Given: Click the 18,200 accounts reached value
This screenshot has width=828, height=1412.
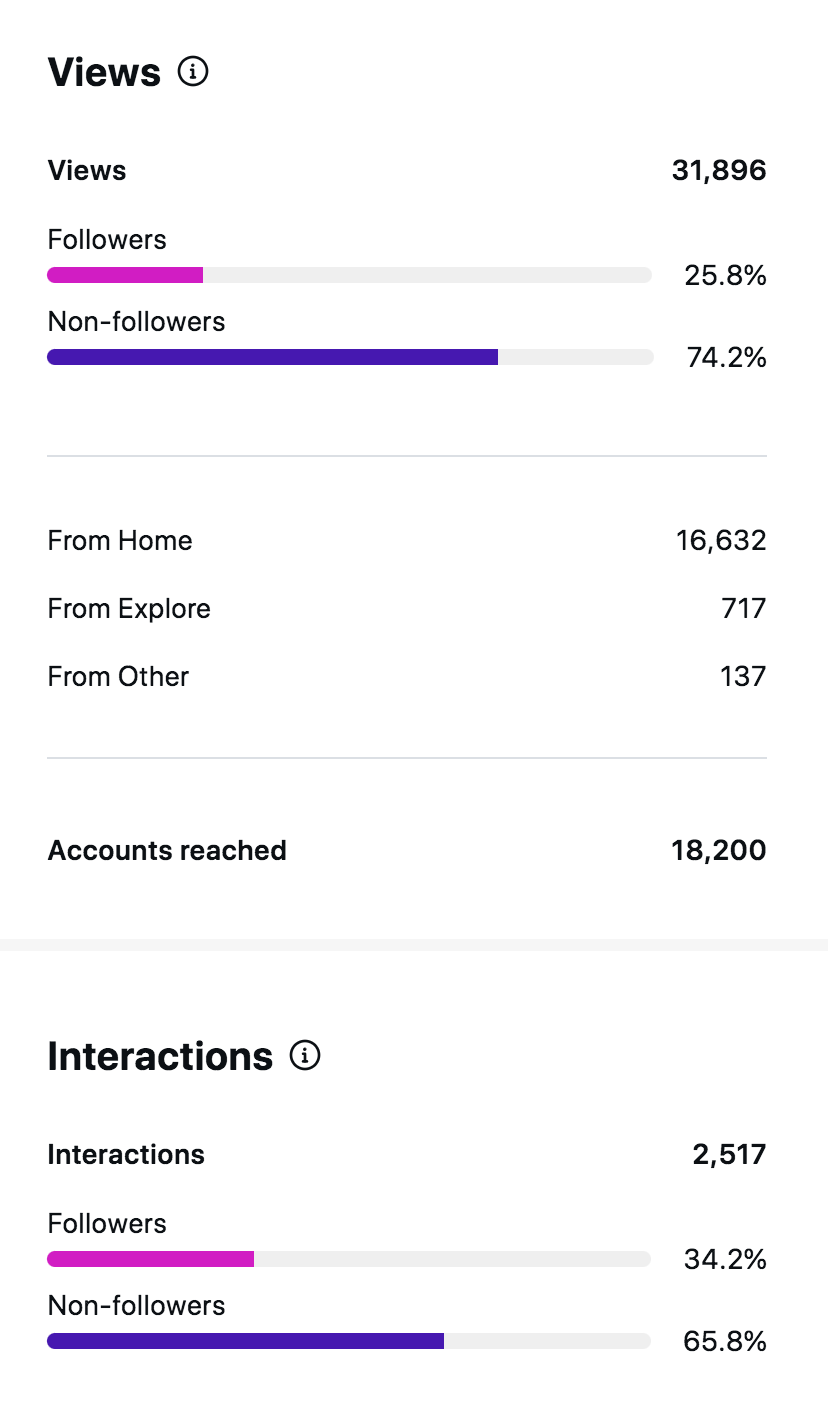Looking at the screenshot, I should click(x=719, y=851).
